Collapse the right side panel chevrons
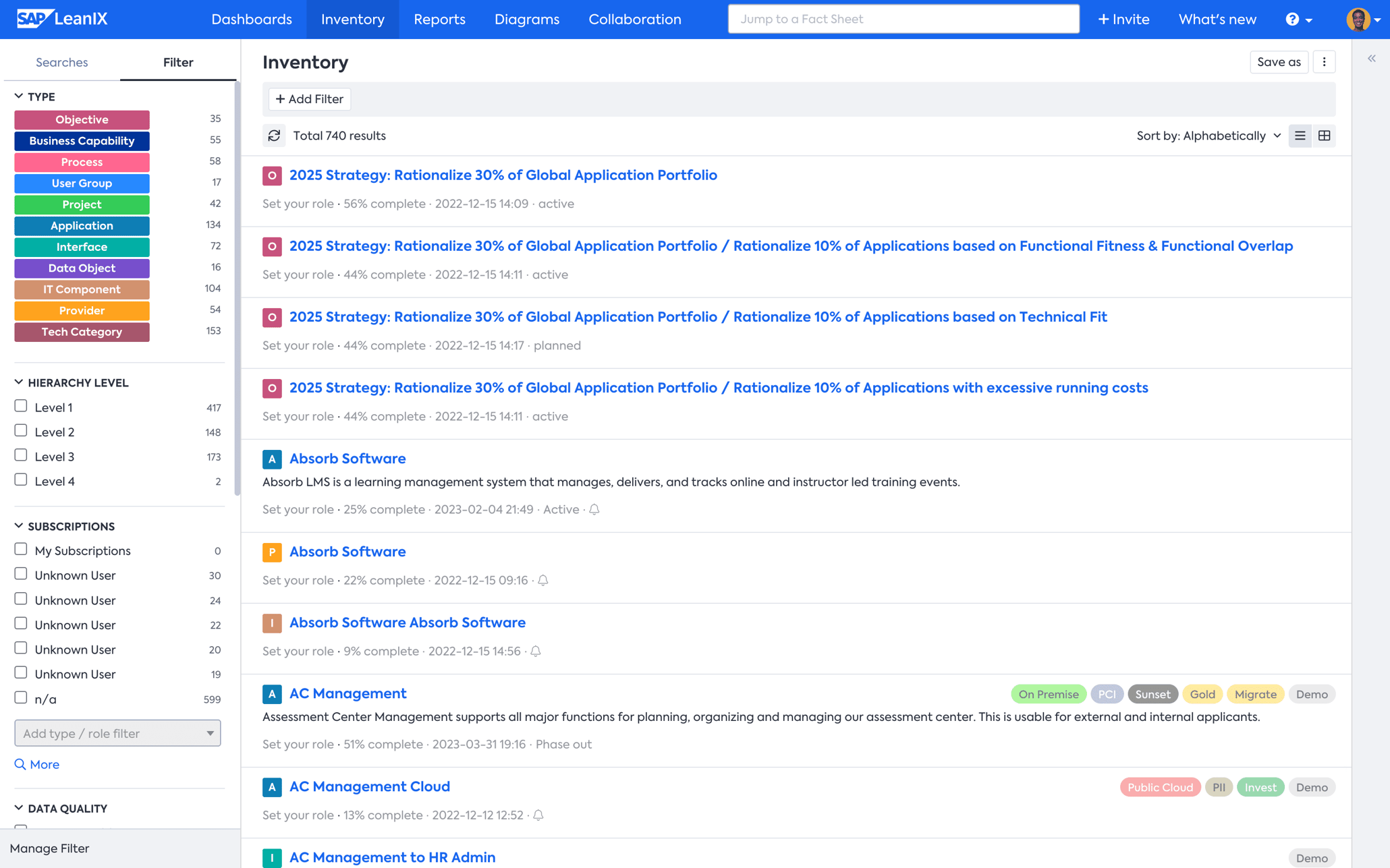 point(1371,59)
